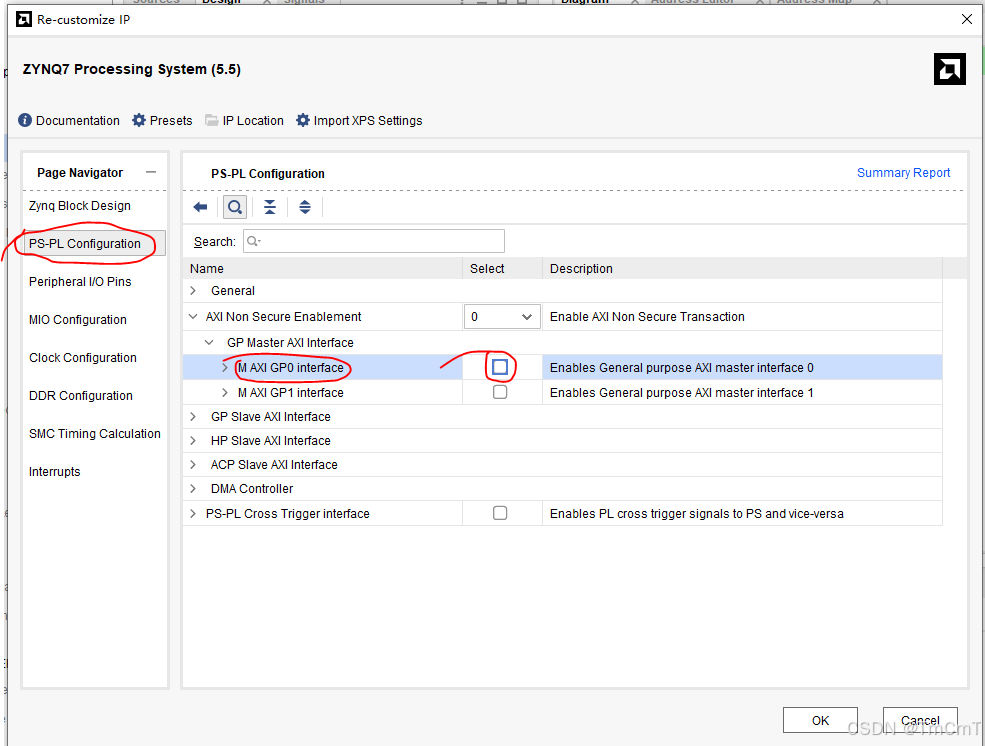Click 'Enable AXI Non Secure Transaction' description
The image size is (985, 746).
tap(647, 316)
